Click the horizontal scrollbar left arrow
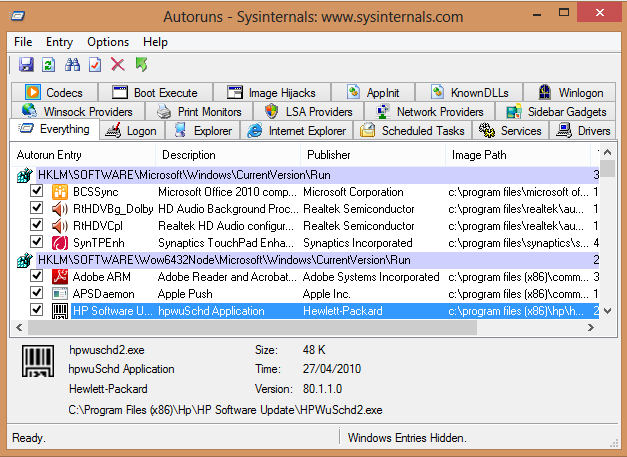Image resolution: width=627 pixels, height=457 pixels. (x=19, y=327)
